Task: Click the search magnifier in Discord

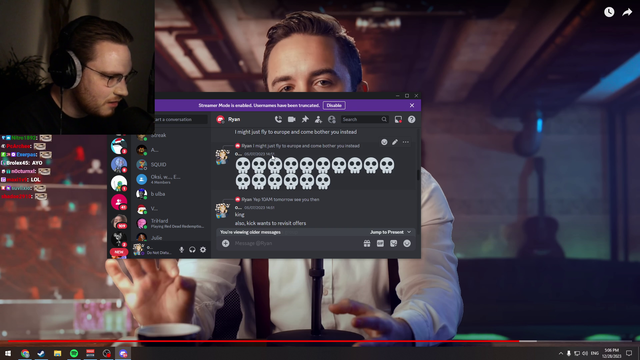Action: click(x=384, y=119)
